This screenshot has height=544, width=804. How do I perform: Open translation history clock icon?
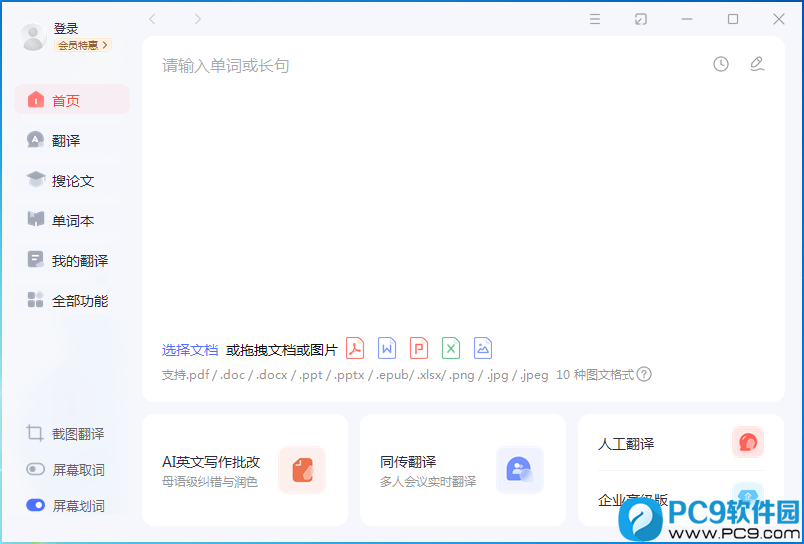pos(721,64)
